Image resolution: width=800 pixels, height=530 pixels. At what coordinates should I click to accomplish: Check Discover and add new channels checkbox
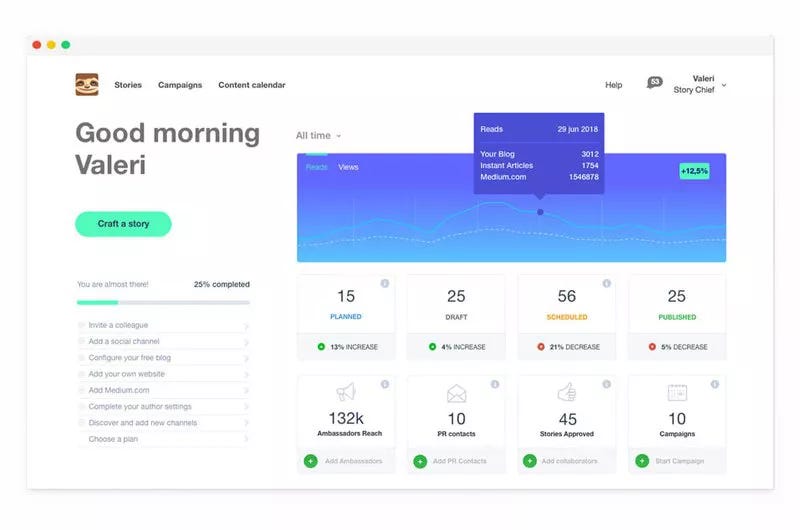point(81,423)
